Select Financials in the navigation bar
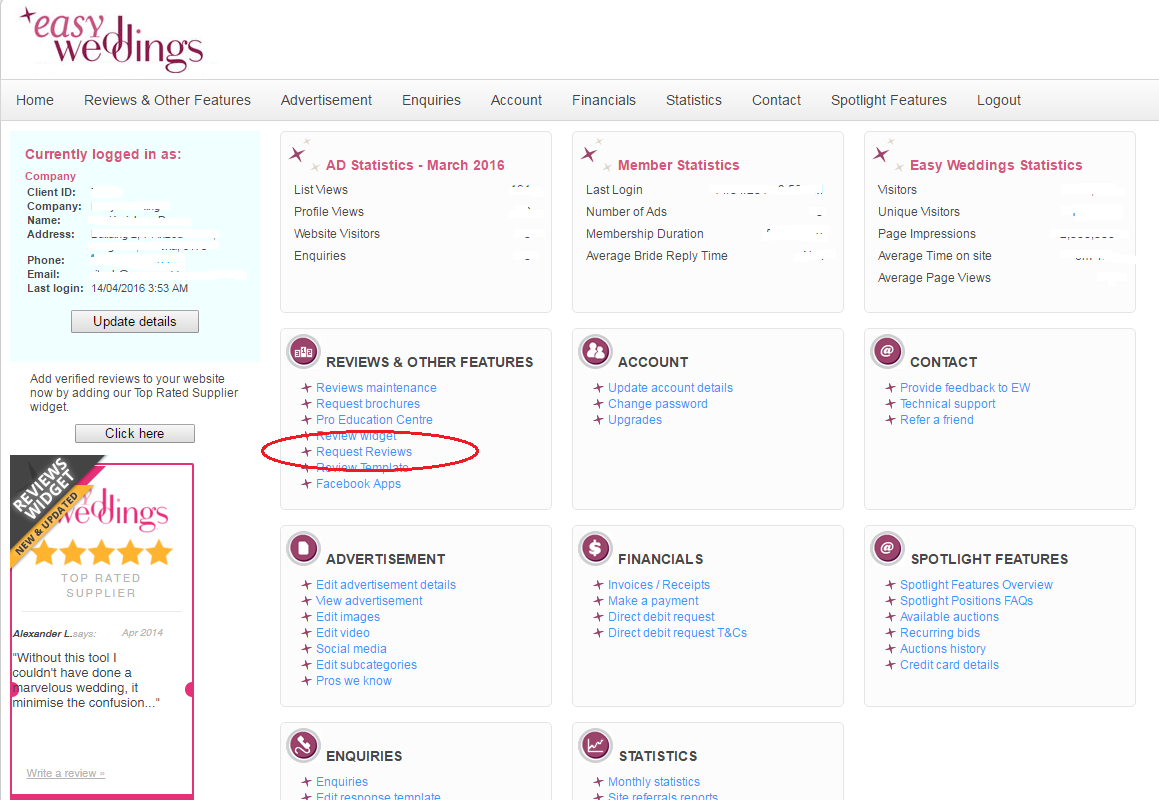 (x=604, y=100)
